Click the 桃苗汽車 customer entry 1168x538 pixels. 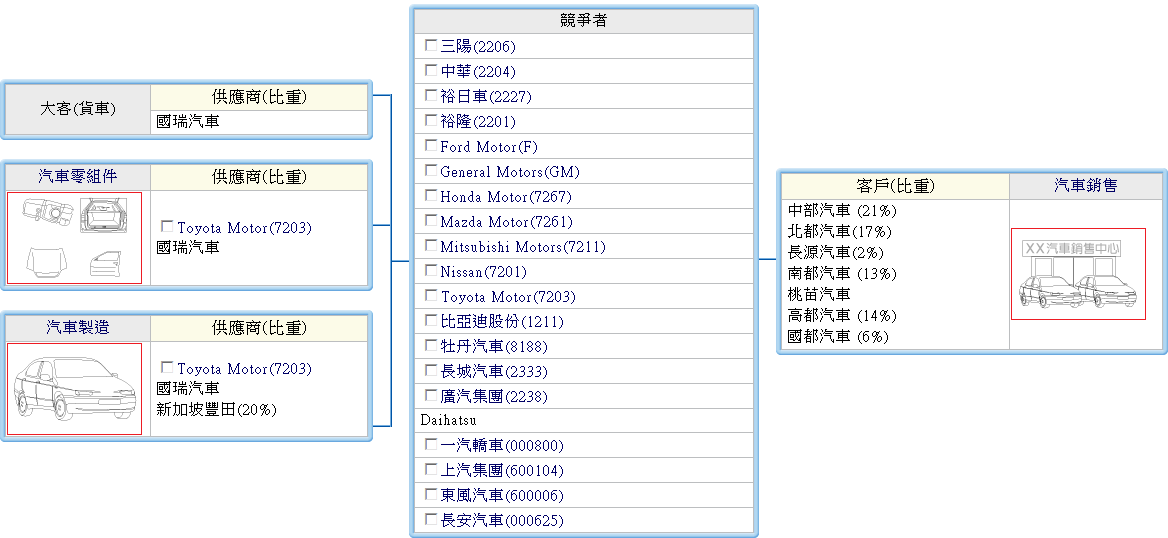click(x=819, y=294)
